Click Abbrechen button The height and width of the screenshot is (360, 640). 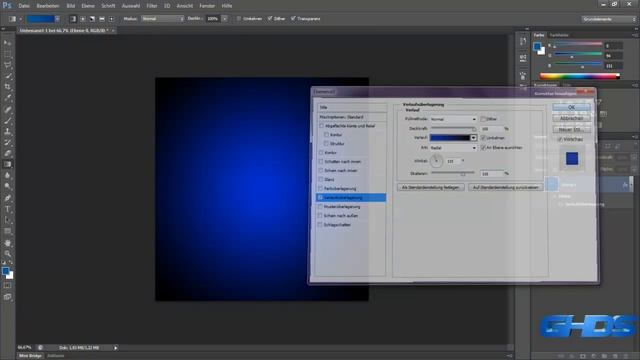(x=571, y=118)
